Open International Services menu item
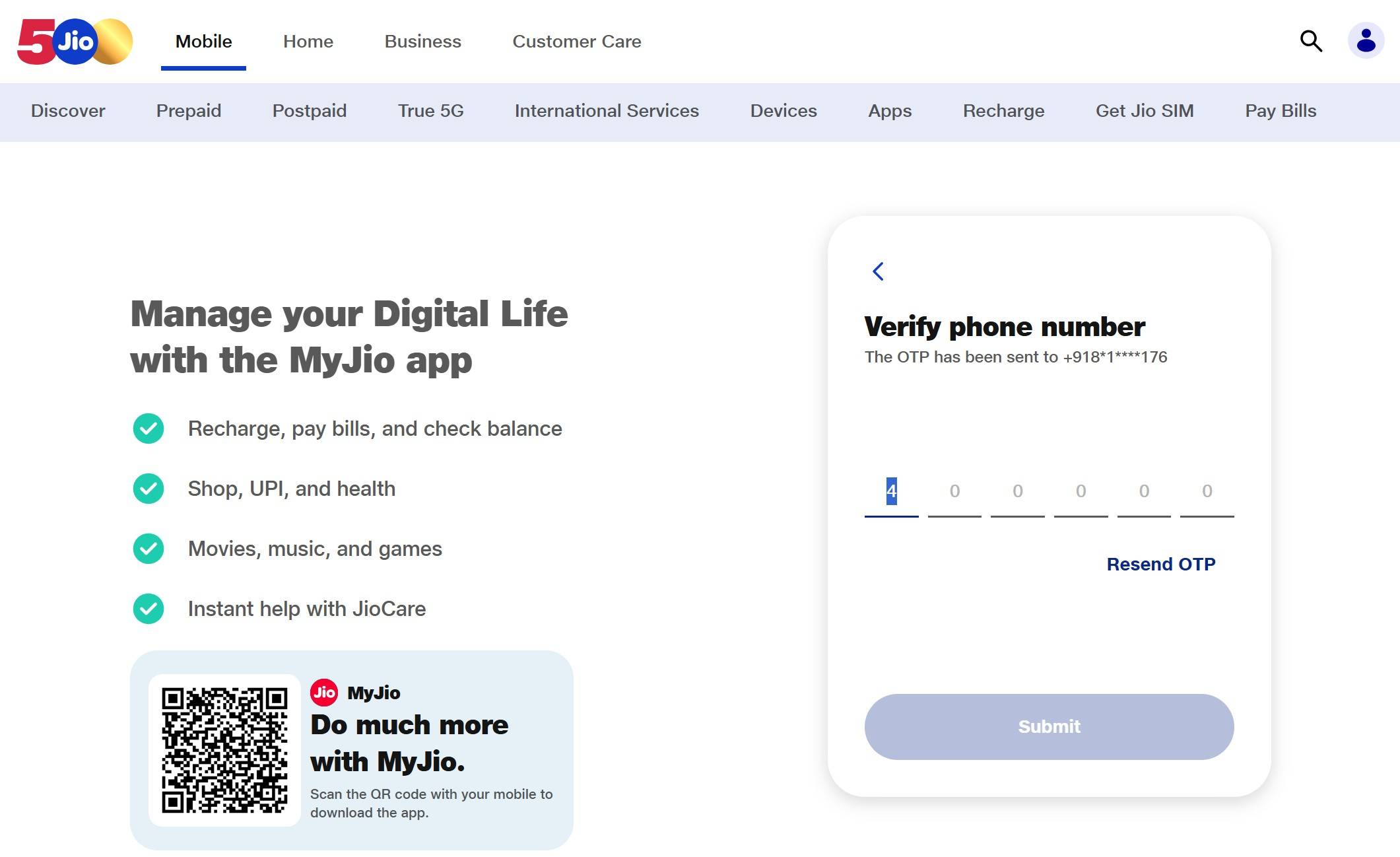Viewport: 1400px width, 857px height. (607, 111)
